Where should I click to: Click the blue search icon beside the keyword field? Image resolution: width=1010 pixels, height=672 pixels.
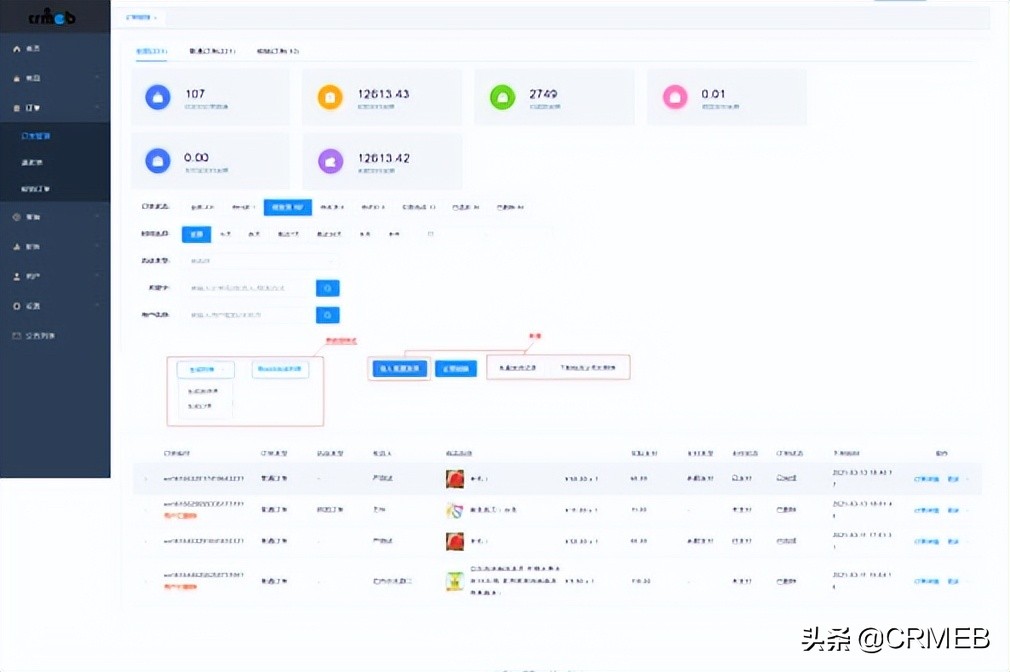coord(327,288)
